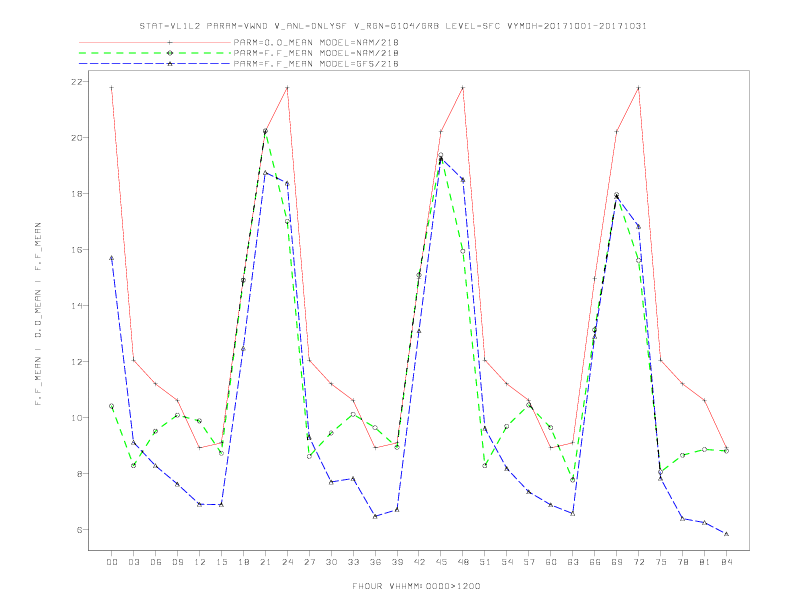792x612 pixels.
Task: Click x-axis forecast hour label 24
Action: coord(287,562)
